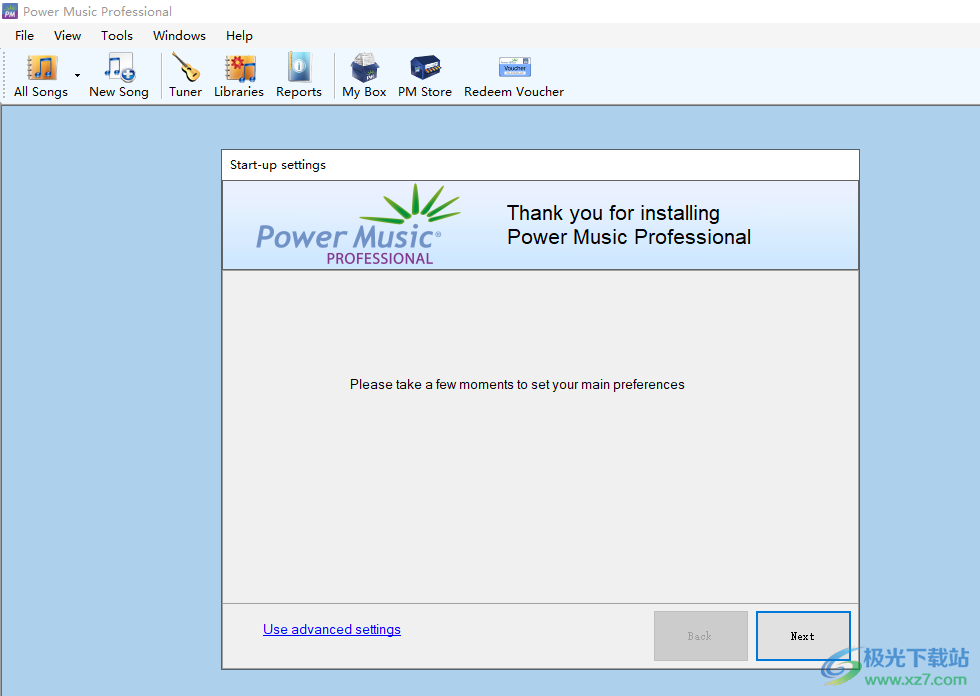Click the 'Thank you for installing' heading
Viewport: 980px width, 696px height.
(x=629, y=225)
